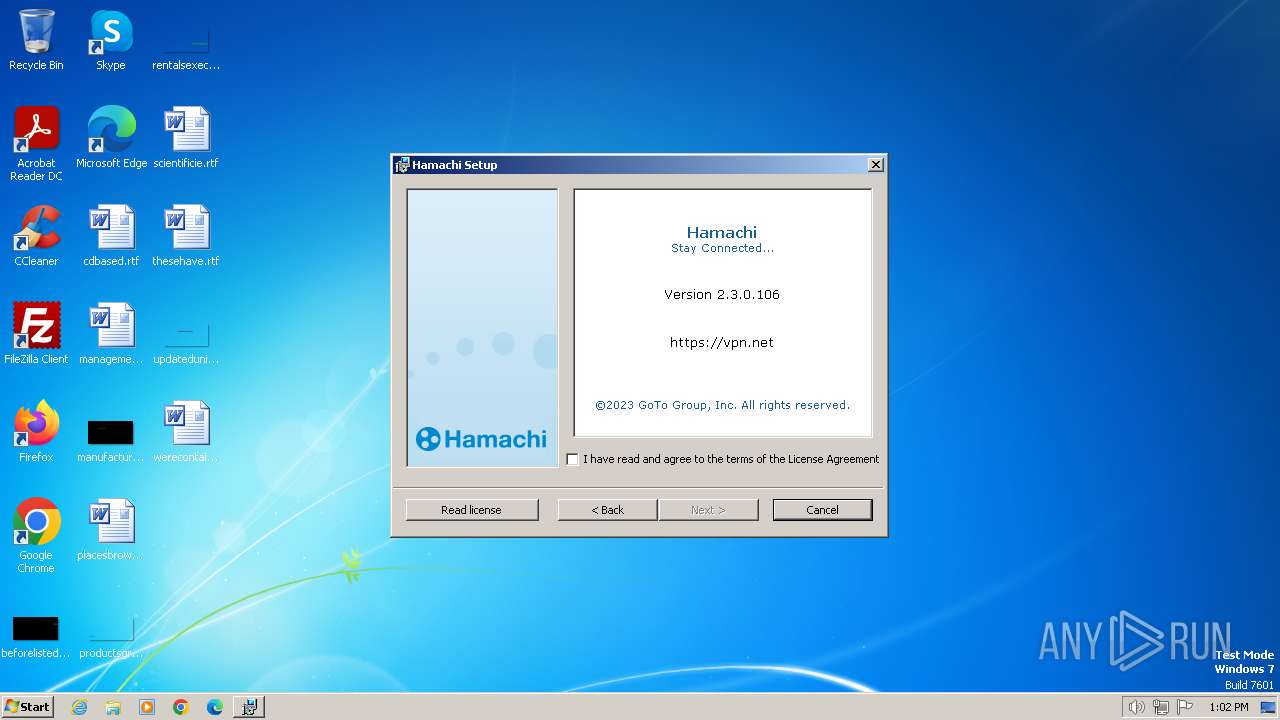Screen dimensions: 1280x720
Task: Cancel the Hamachi setup
Action: pos(822,510)
